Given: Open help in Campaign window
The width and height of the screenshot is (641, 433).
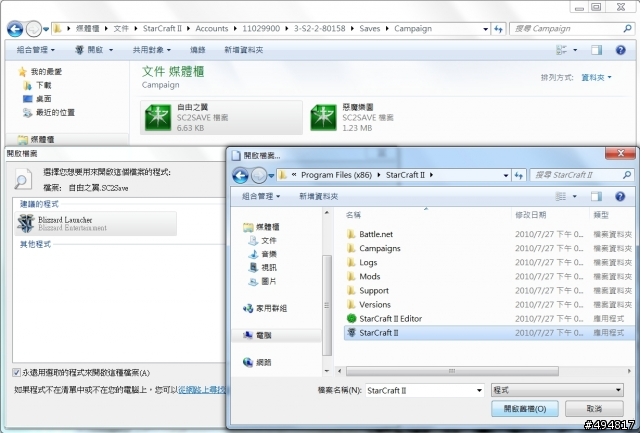Looking at the screenshot, I should [x=620, y=50].
